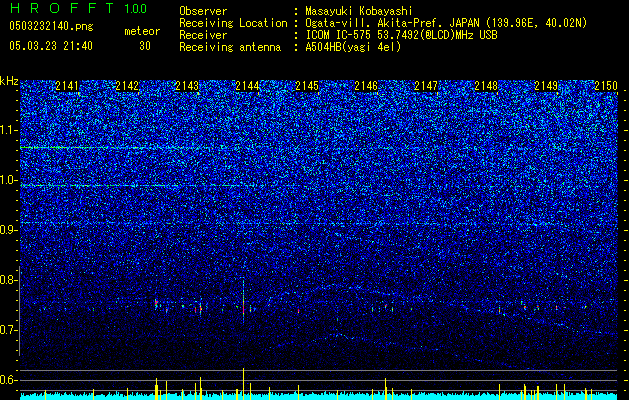Viewport: 629px width, 400px height.
Task: Click the kHz axis unit label
Action: (x=9, y=81)
